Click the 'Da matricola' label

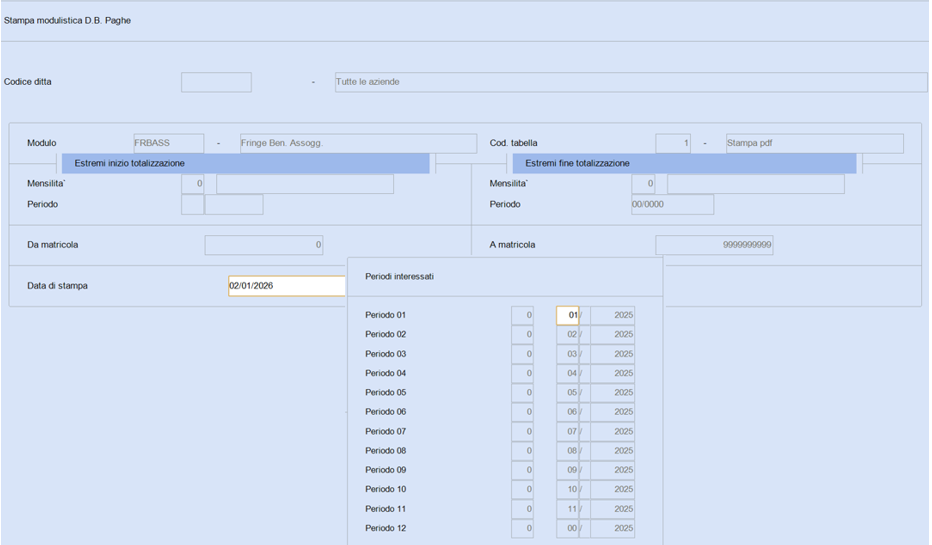pos(53,245)
